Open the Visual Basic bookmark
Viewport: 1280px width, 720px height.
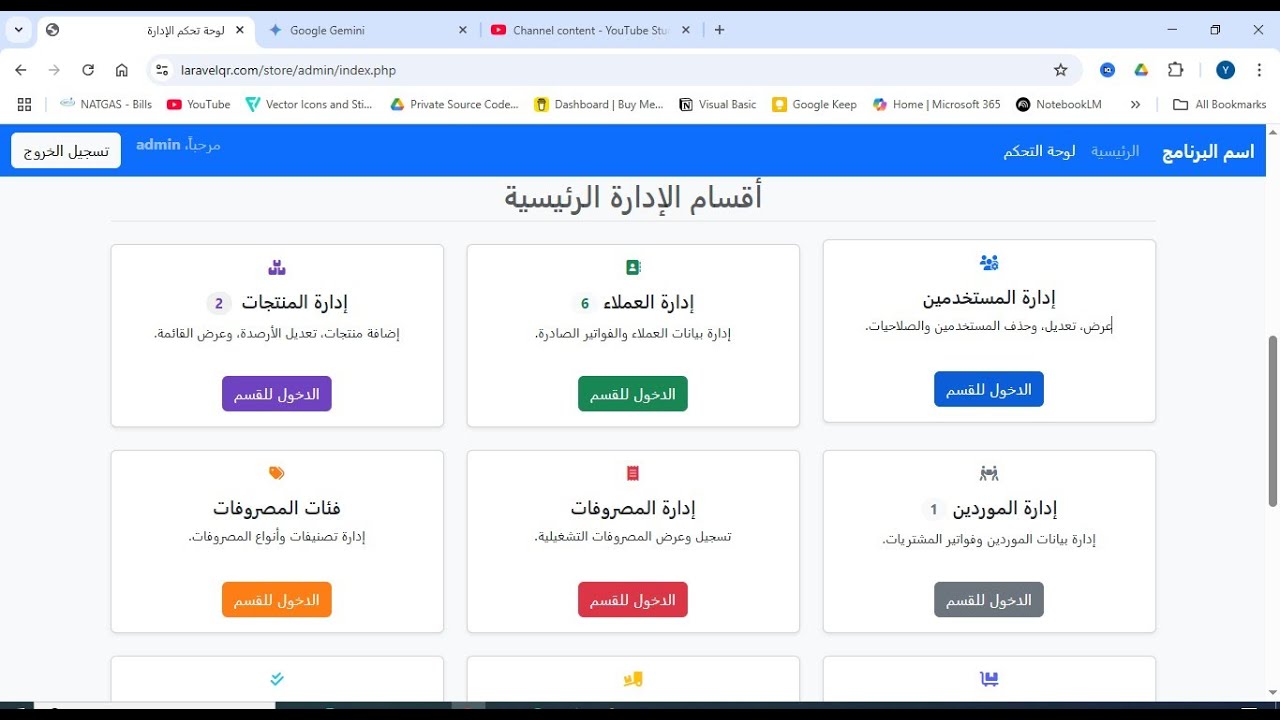718,104
